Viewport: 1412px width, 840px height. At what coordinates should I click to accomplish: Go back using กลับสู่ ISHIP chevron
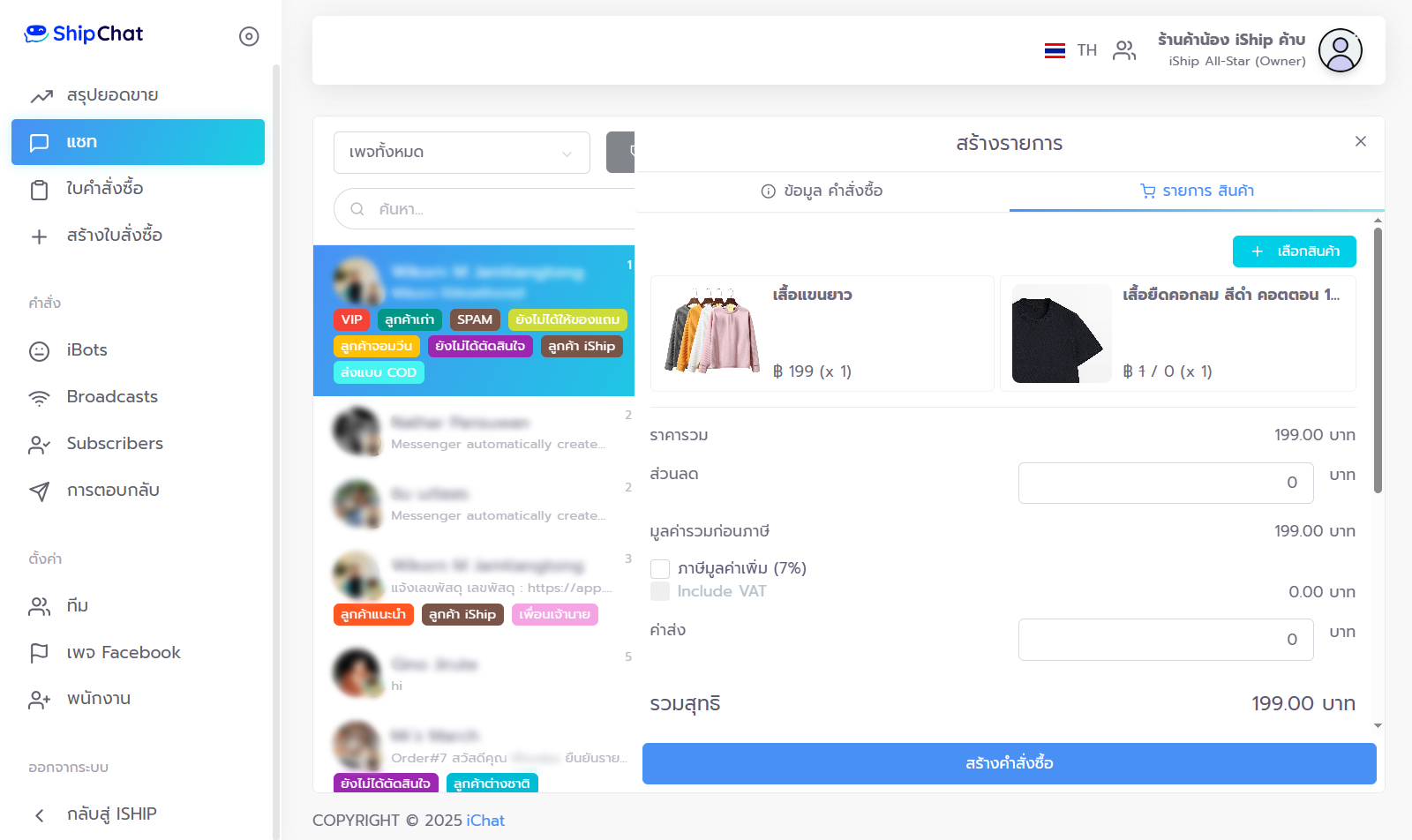click(x=40, y=815)
